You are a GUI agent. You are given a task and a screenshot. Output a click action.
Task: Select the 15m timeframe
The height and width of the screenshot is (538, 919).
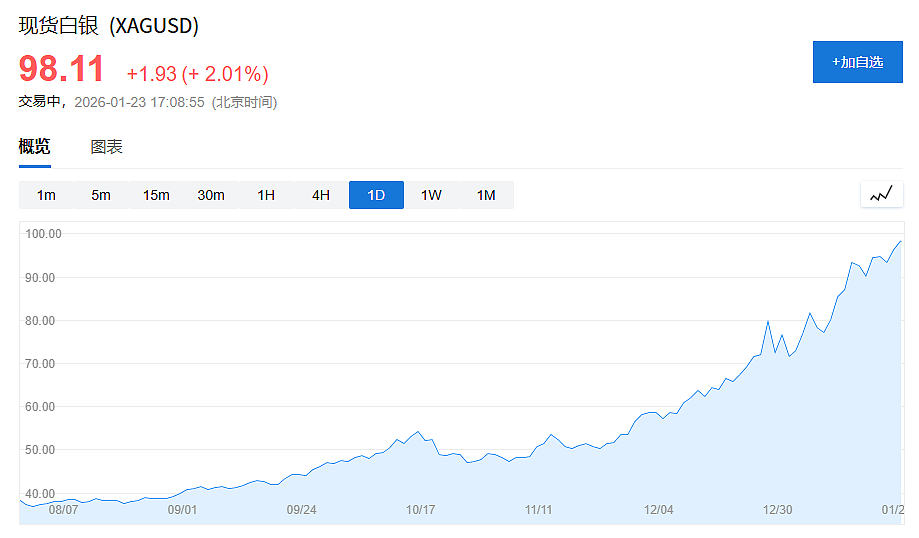tap(156, 195)
